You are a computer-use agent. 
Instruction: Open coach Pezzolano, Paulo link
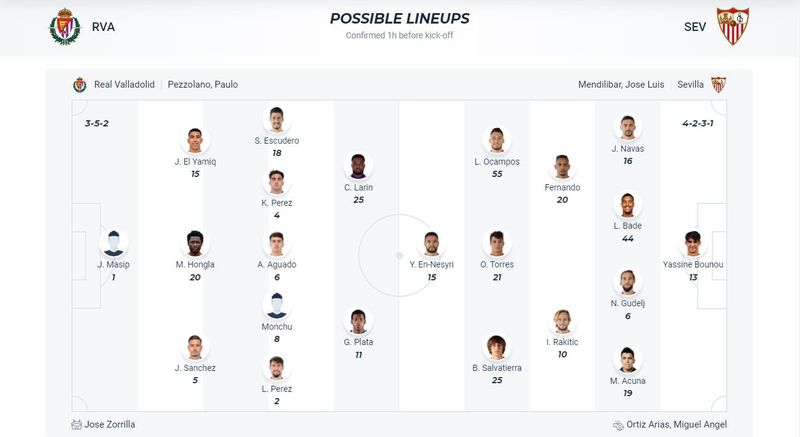(203, 85)
